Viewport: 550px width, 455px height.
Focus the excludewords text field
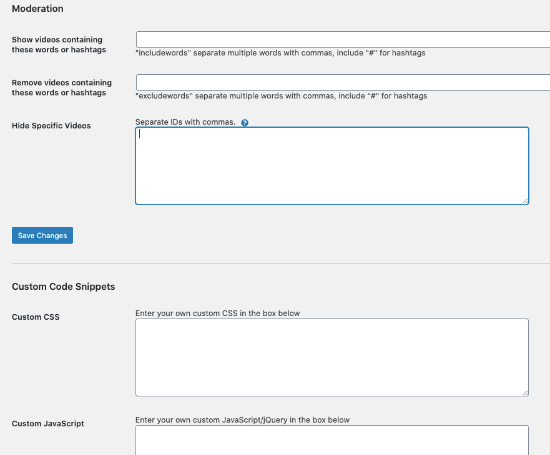pos(343,82)
